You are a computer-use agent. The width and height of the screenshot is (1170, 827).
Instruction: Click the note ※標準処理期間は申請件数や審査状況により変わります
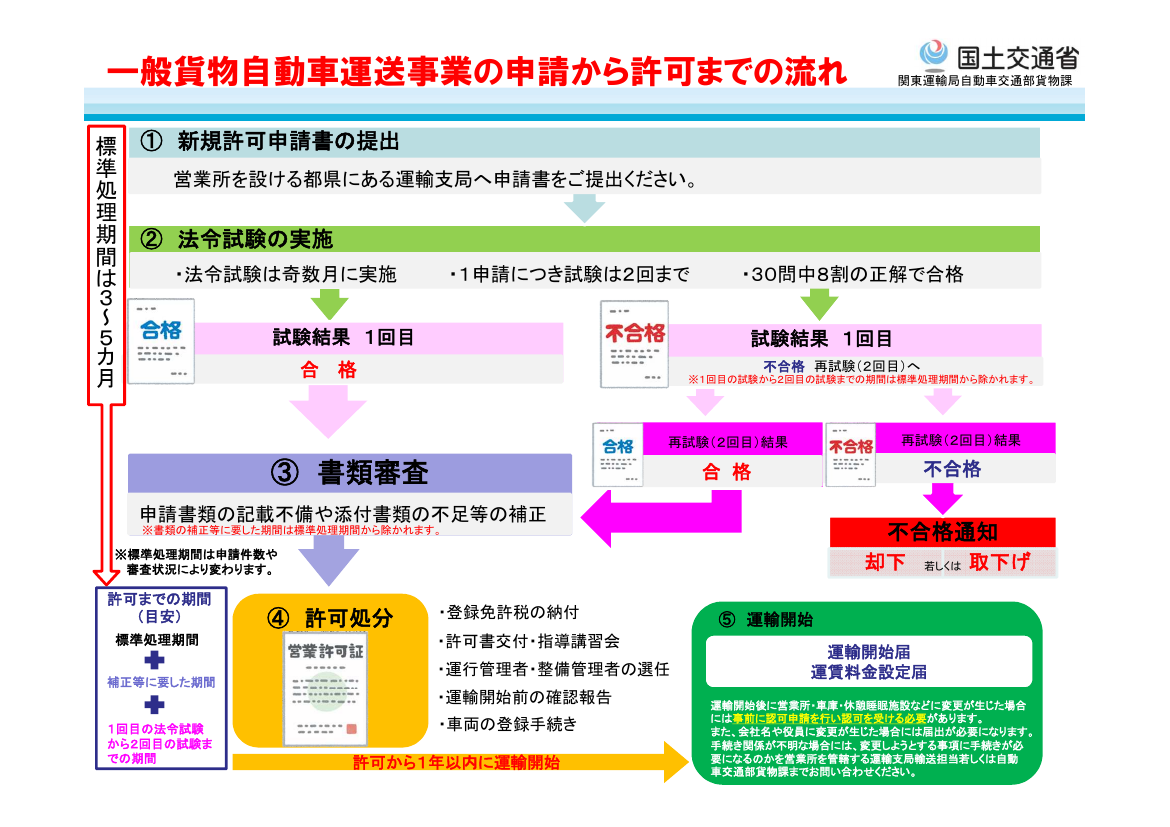coord(196,562)
